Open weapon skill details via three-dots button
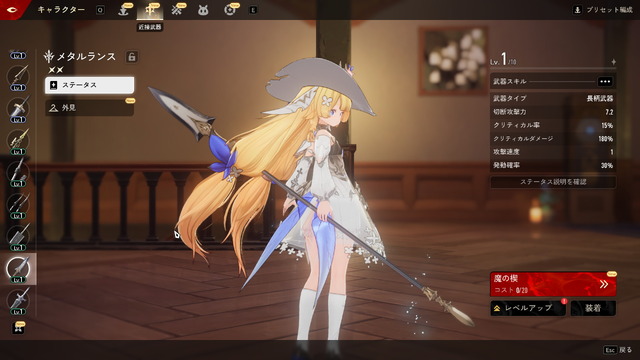Image resolution: width=640 pixels, height=360 pixels. tap(605, 82)
